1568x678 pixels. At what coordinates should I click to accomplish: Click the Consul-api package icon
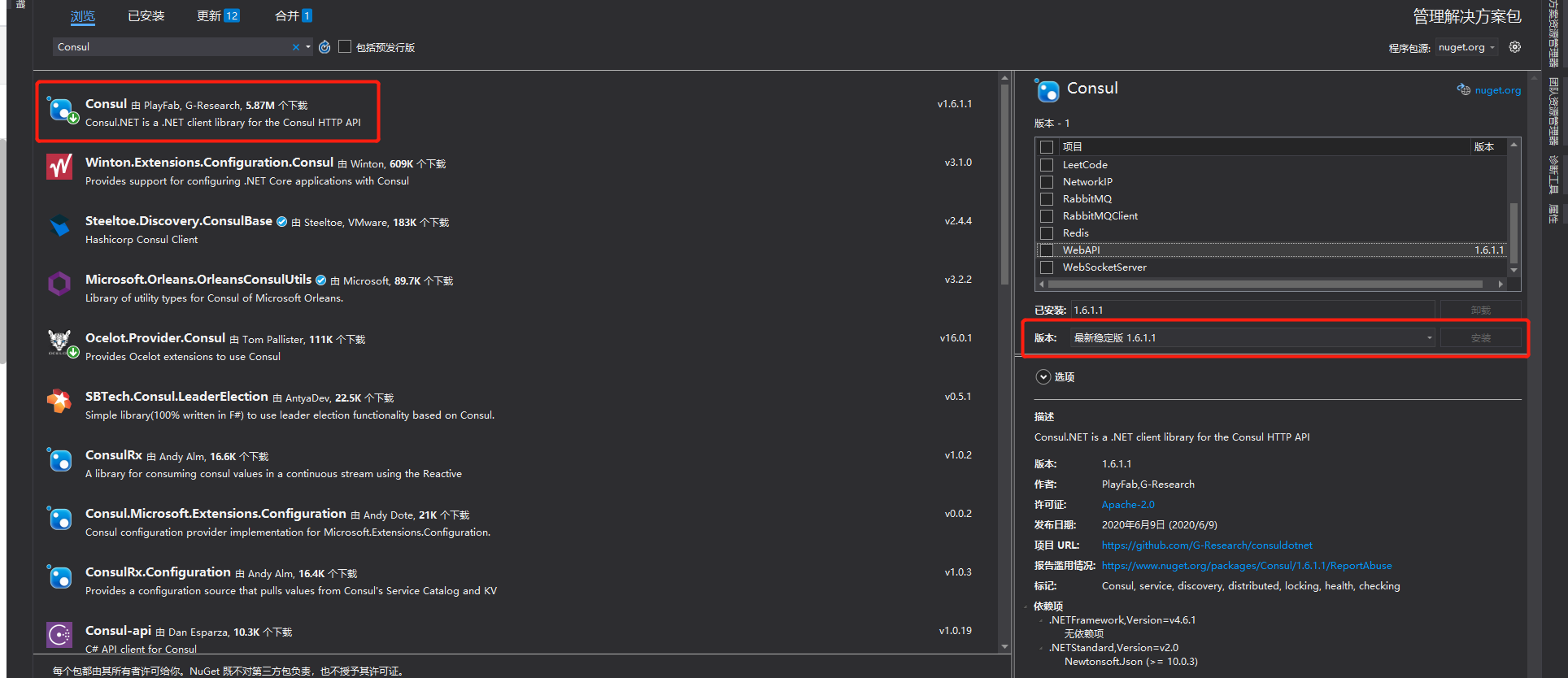tap(59, 634)
